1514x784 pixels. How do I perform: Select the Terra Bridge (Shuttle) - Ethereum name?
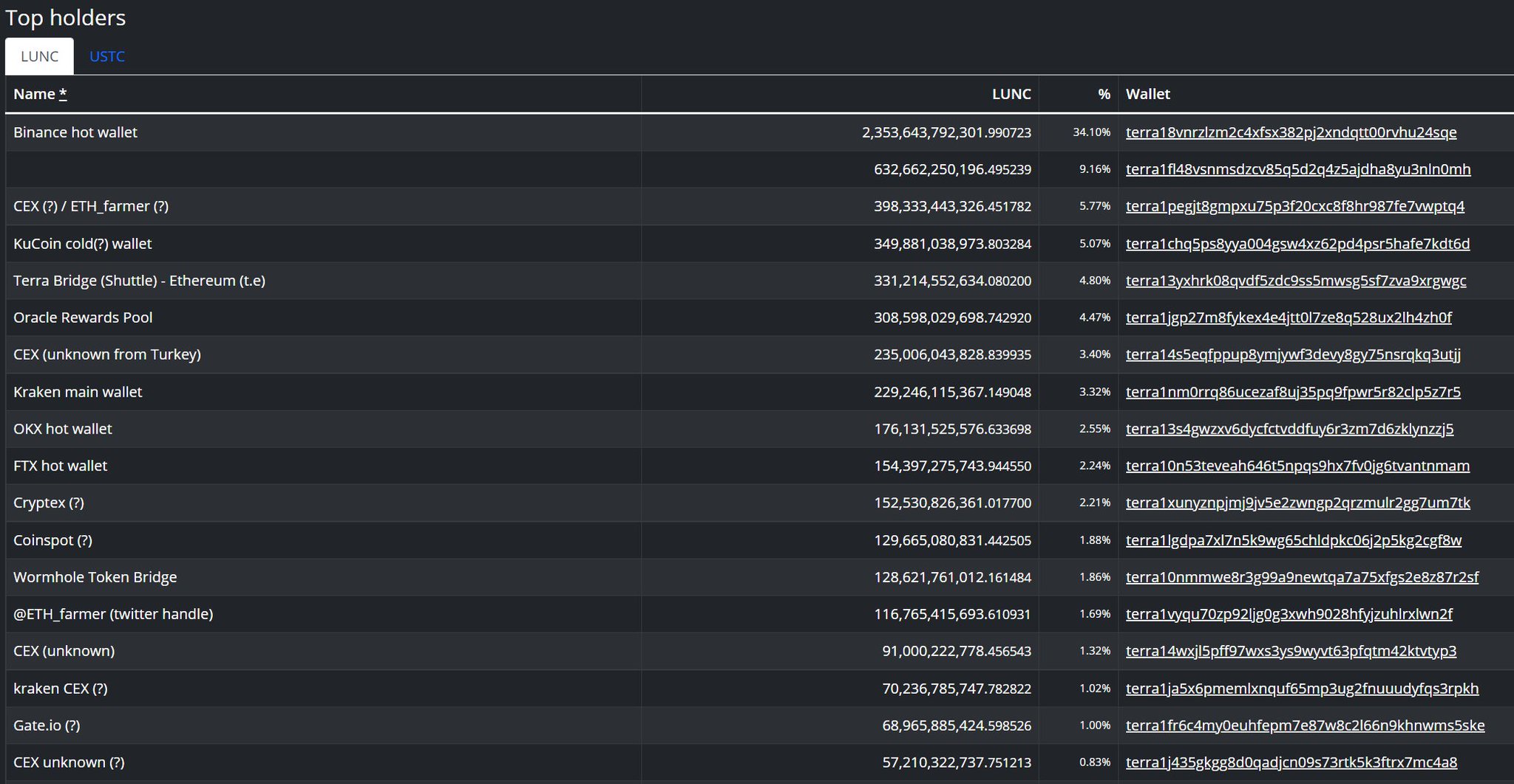(139, 281)
